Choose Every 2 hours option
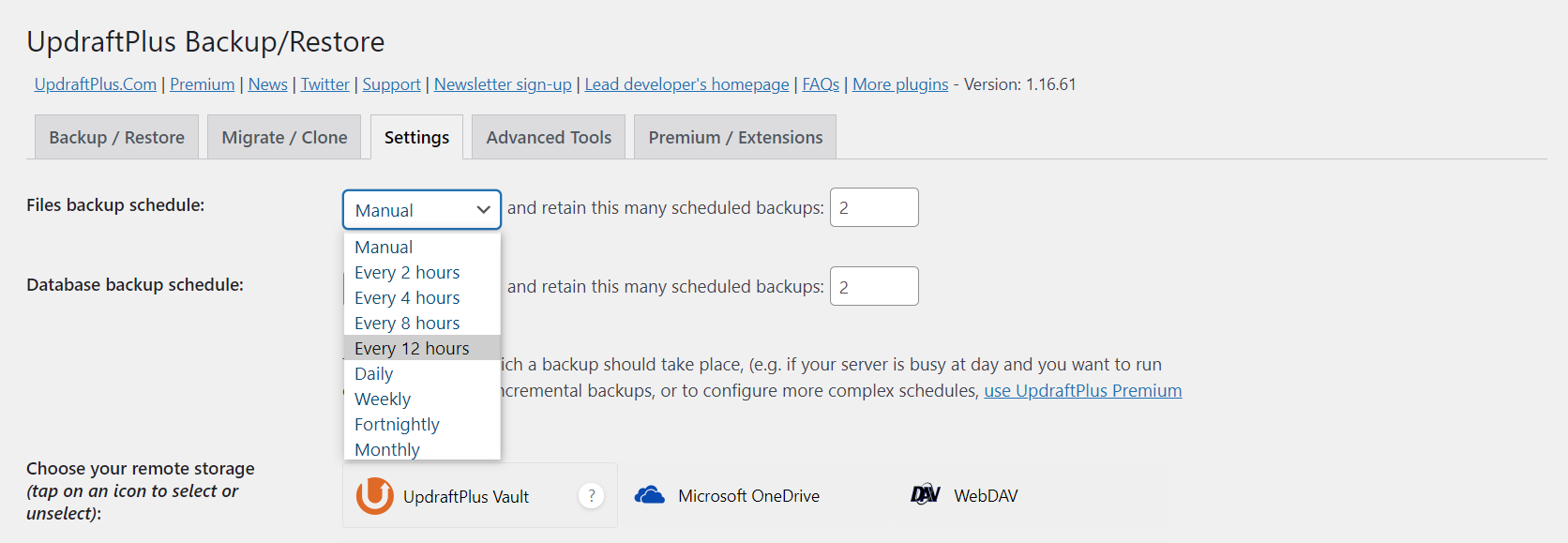The height and width of the screenshot is (543, 1568). (422, 272)
